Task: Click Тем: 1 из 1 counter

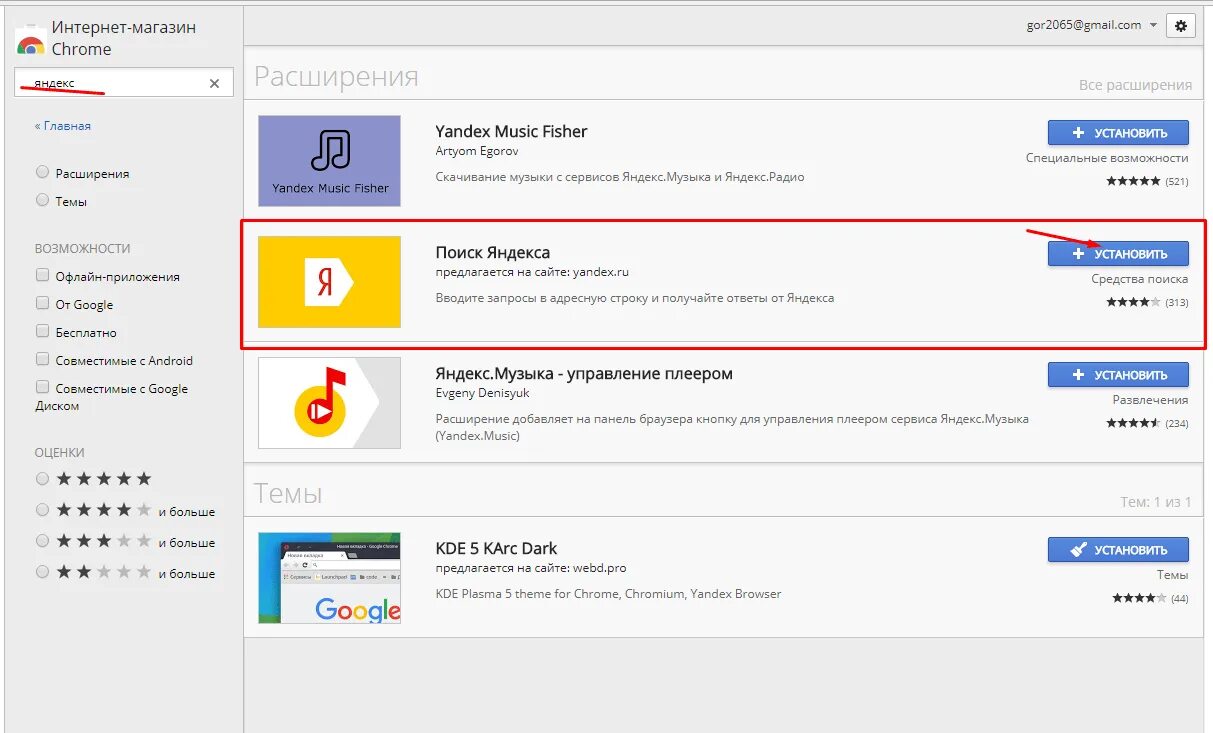Action: [1156, 502]
